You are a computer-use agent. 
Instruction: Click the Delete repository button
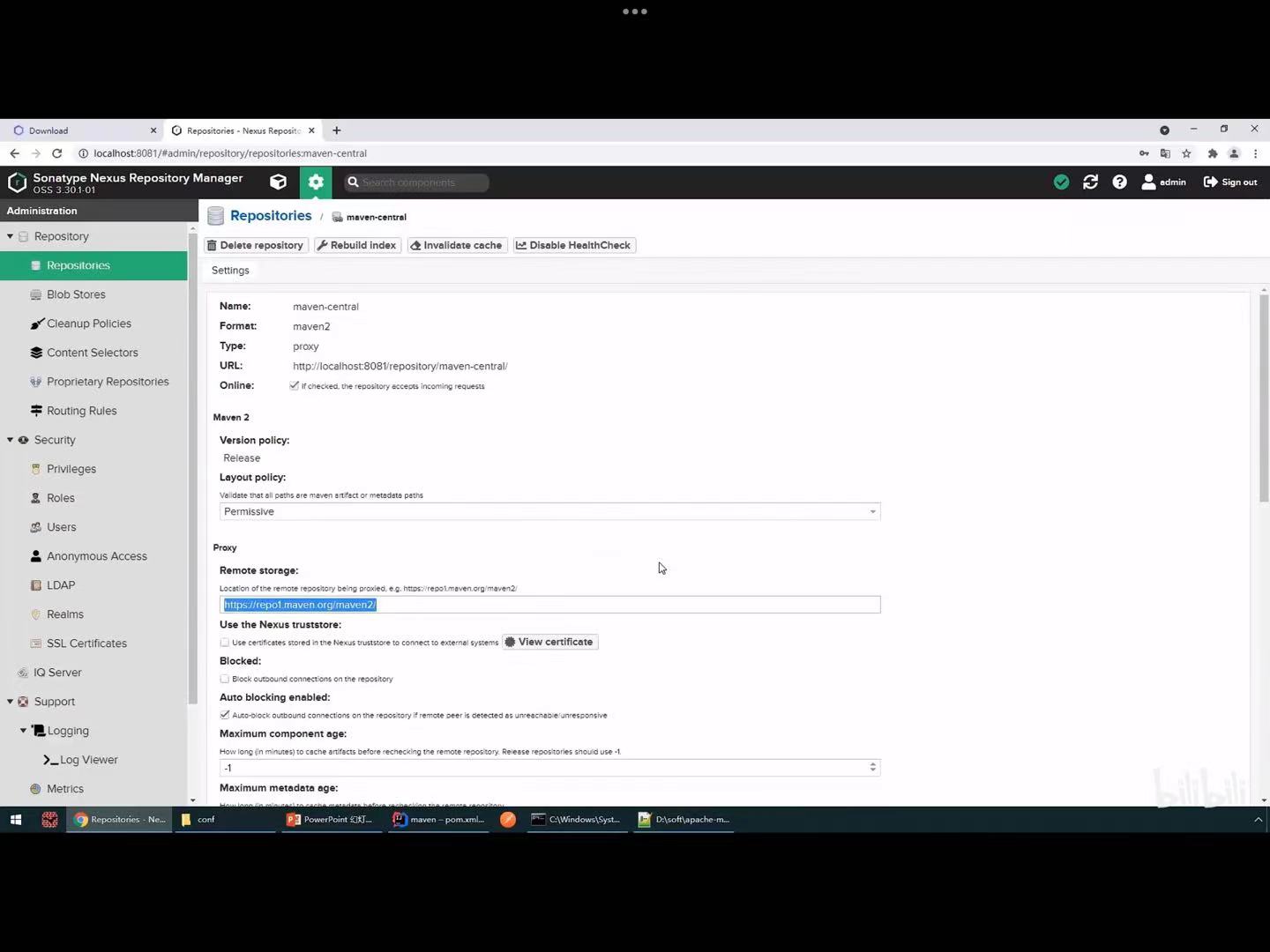256,245
